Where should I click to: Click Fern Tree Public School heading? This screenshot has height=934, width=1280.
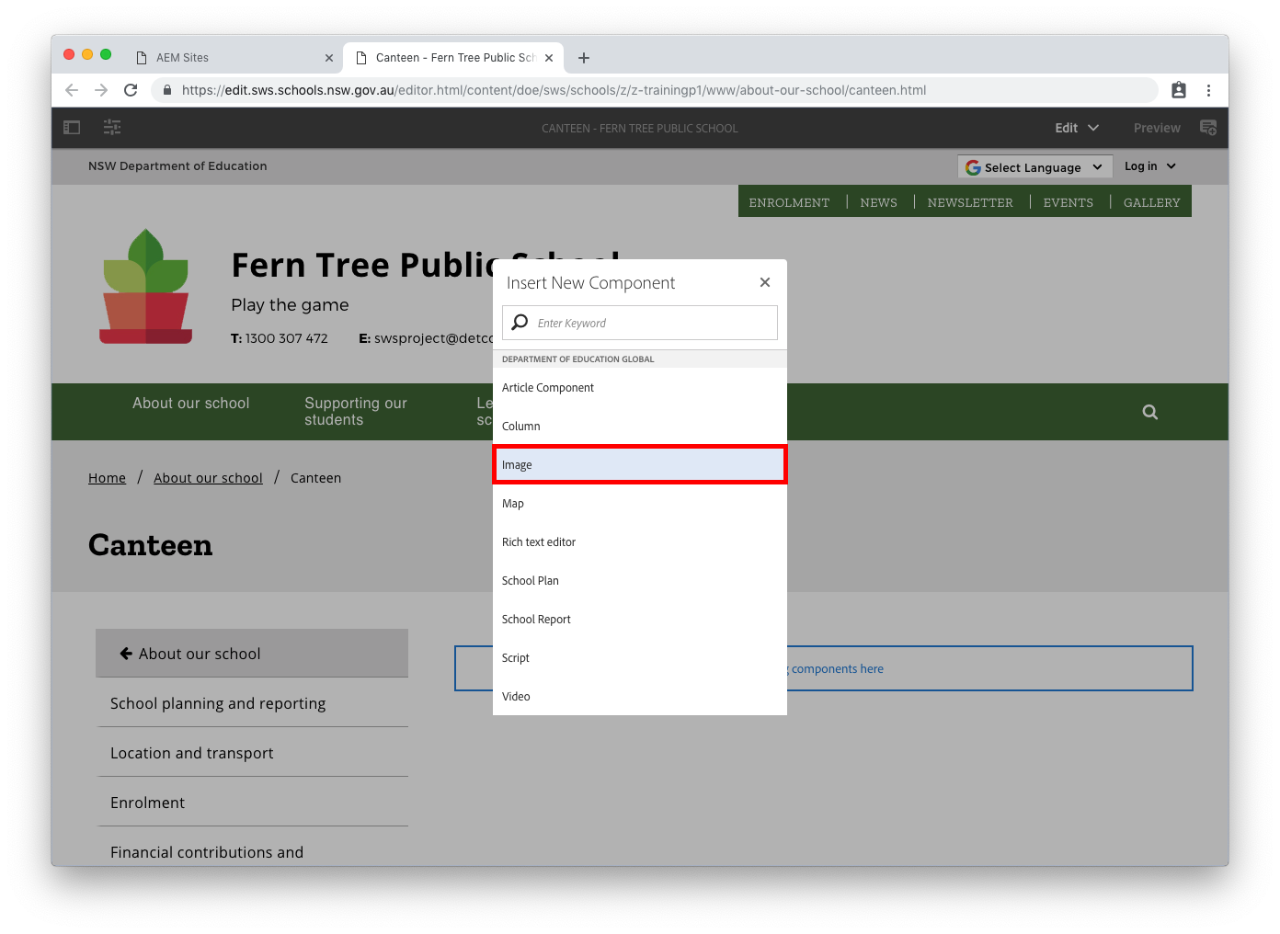pos(425,265)
